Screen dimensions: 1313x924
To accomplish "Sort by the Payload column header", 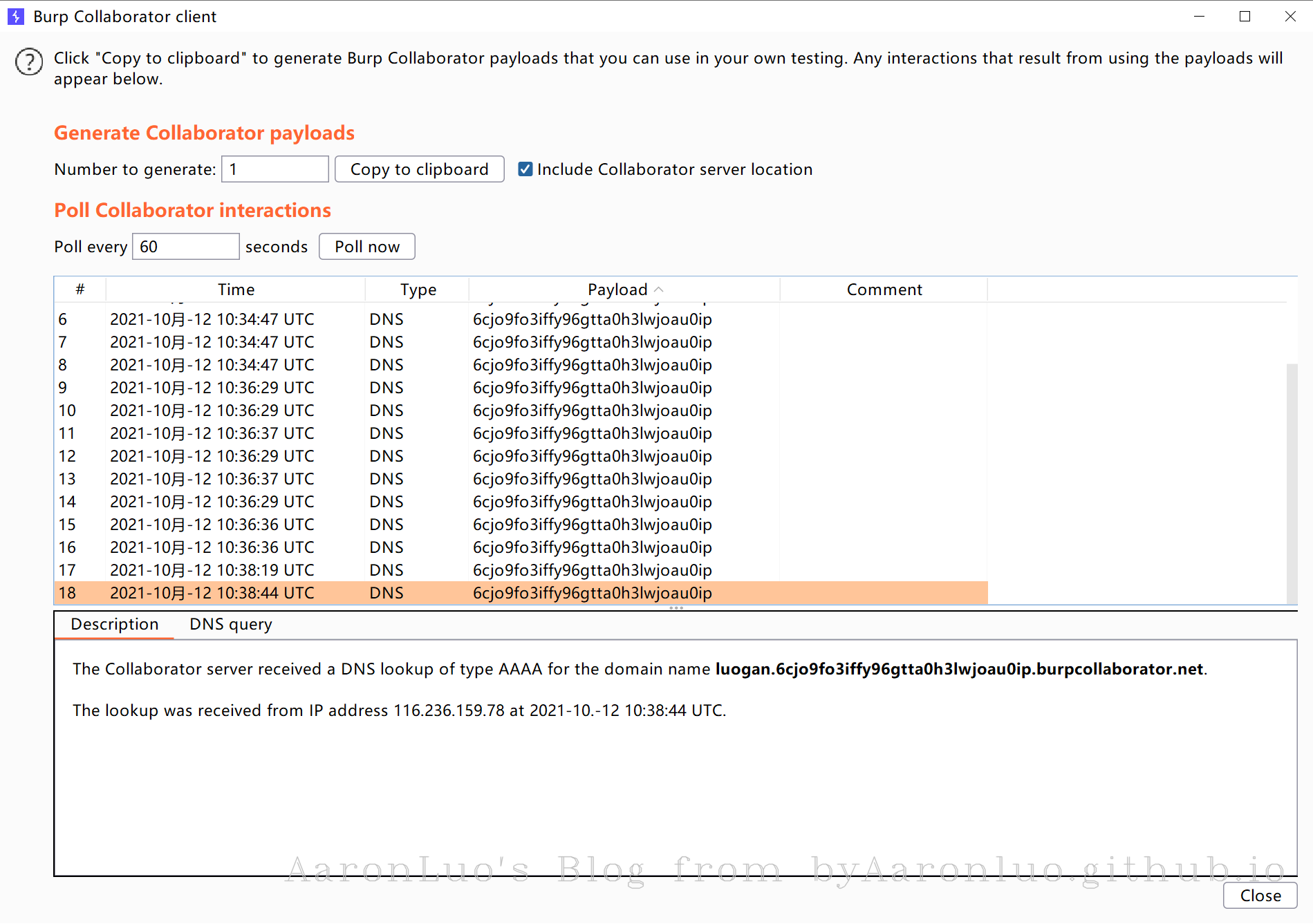I will pyautogui.click(x=624, y=290).
